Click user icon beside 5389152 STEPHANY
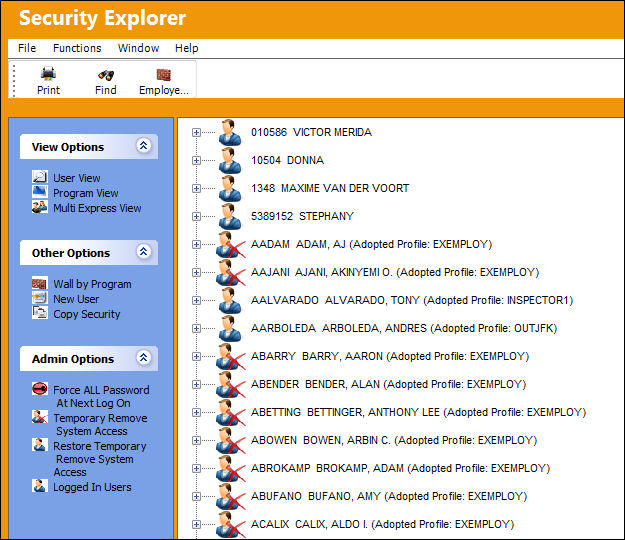The height and width of the screenshot is (540, 625). (x=230, y=216)
